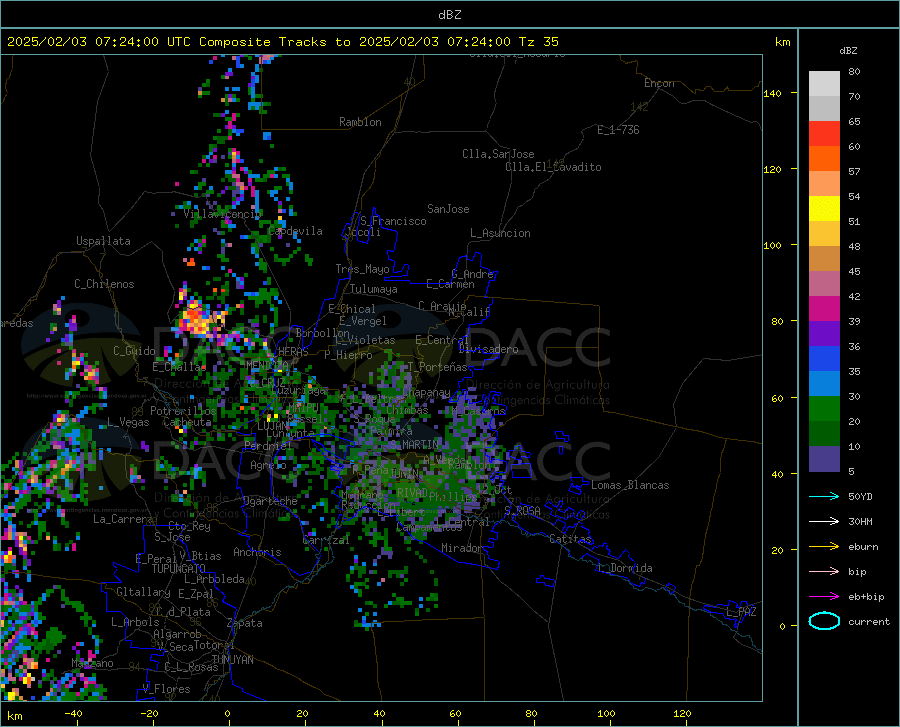This screenshot has width=900, height=727.
Task: Click the 'C_Guido' map label
Action: pyautogui.click(x=134, y=351)
